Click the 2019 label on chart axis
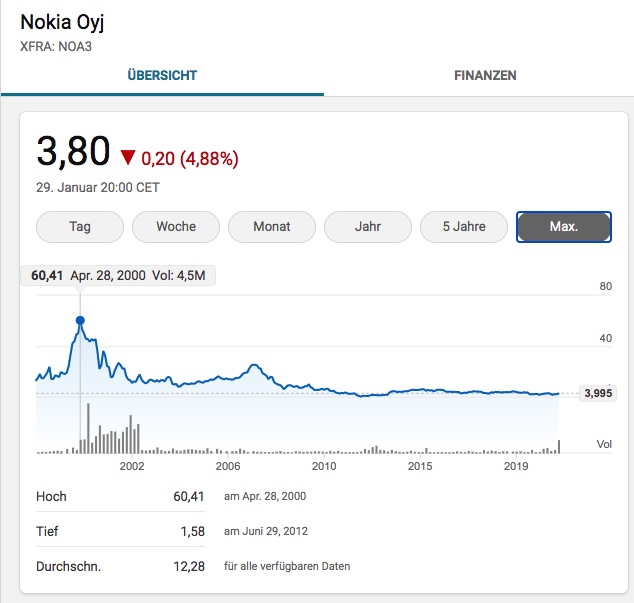Viewport: 634px width, 603px height. pyautogui.click(x=516, y=466)
